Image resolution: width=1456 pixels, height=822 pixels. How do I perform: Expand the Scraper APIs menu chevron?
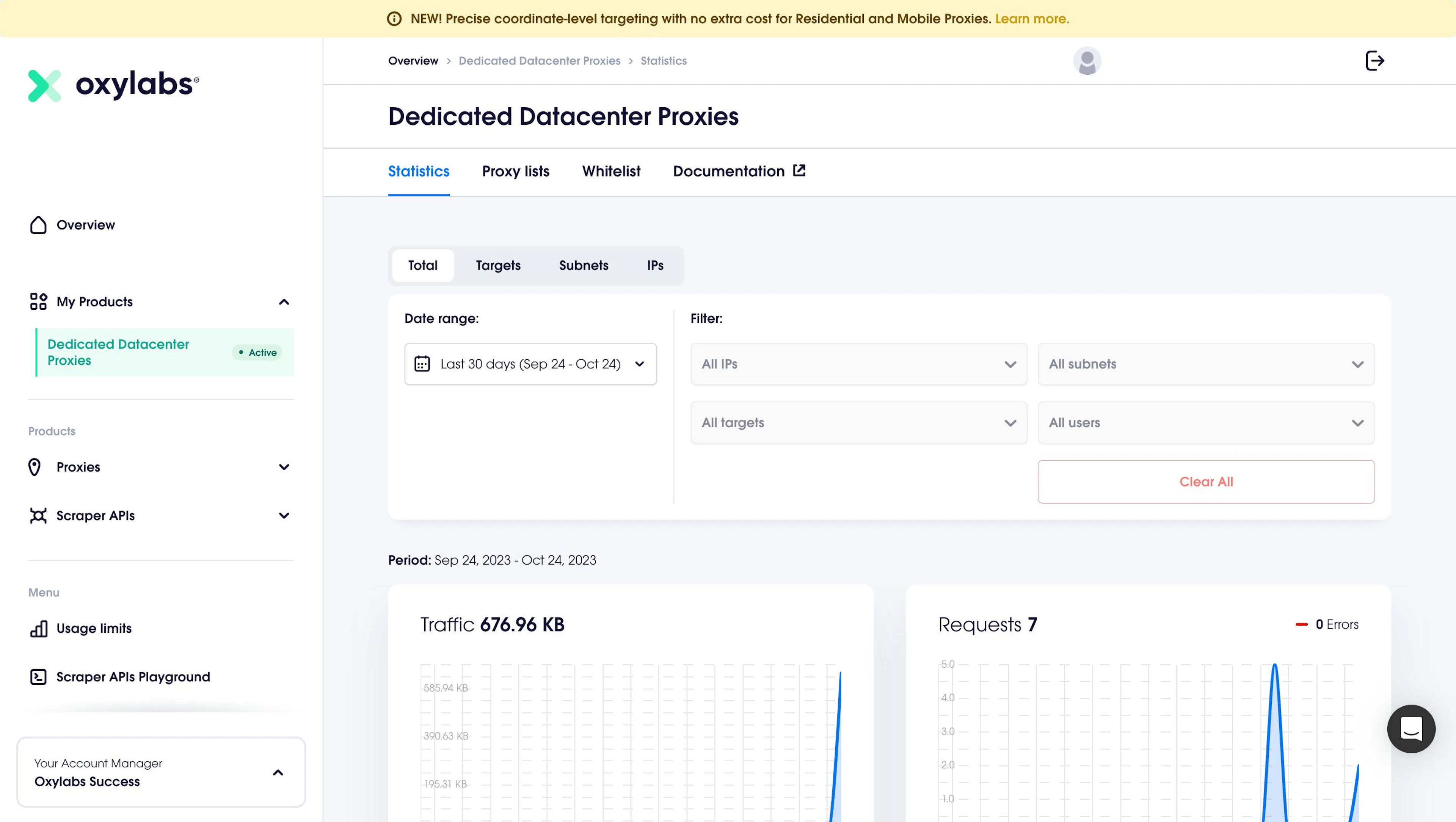[x=284, y=516]
